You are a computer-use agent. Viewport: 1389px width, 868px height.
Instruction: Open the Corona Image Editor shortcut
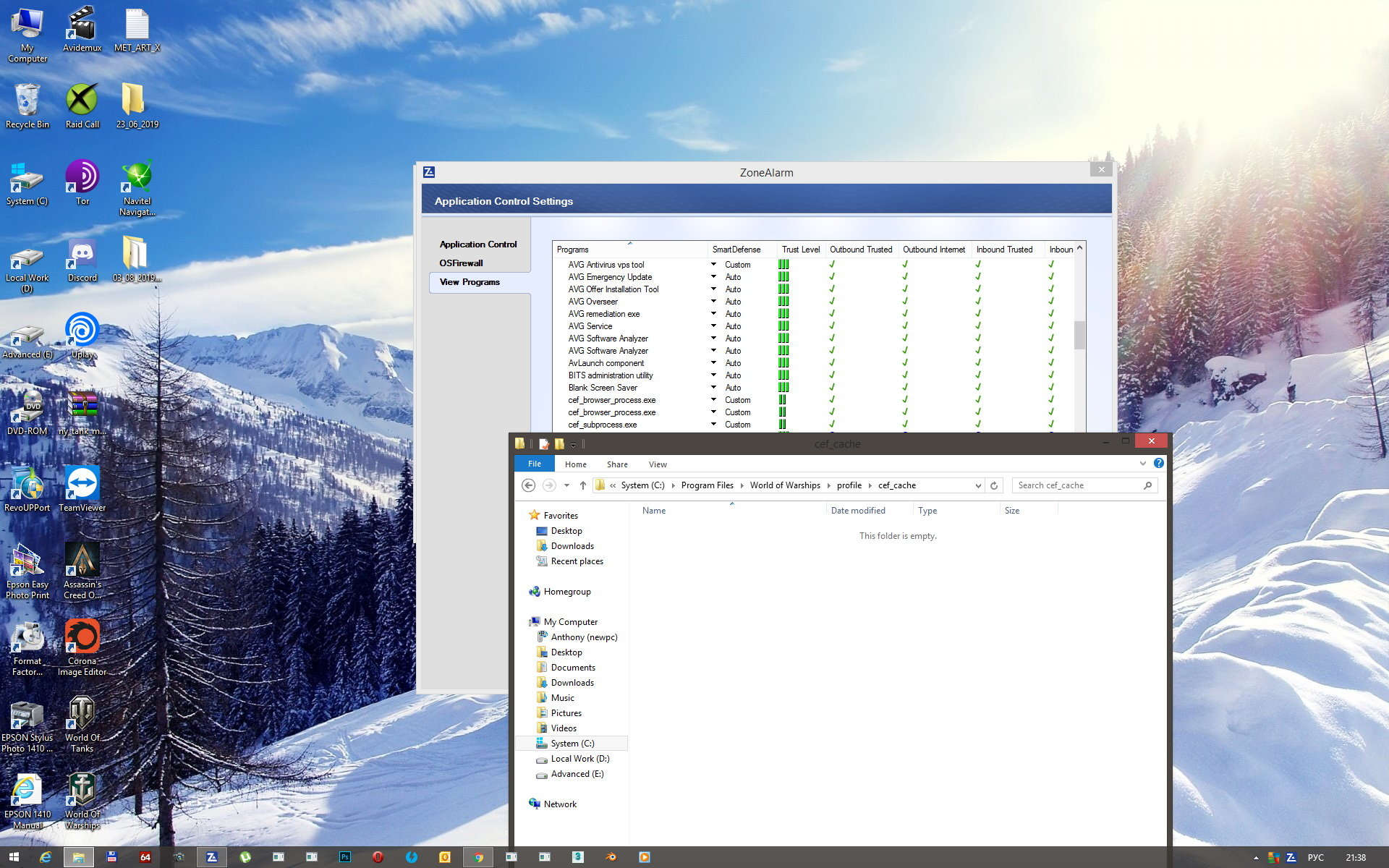click(82, 648)
